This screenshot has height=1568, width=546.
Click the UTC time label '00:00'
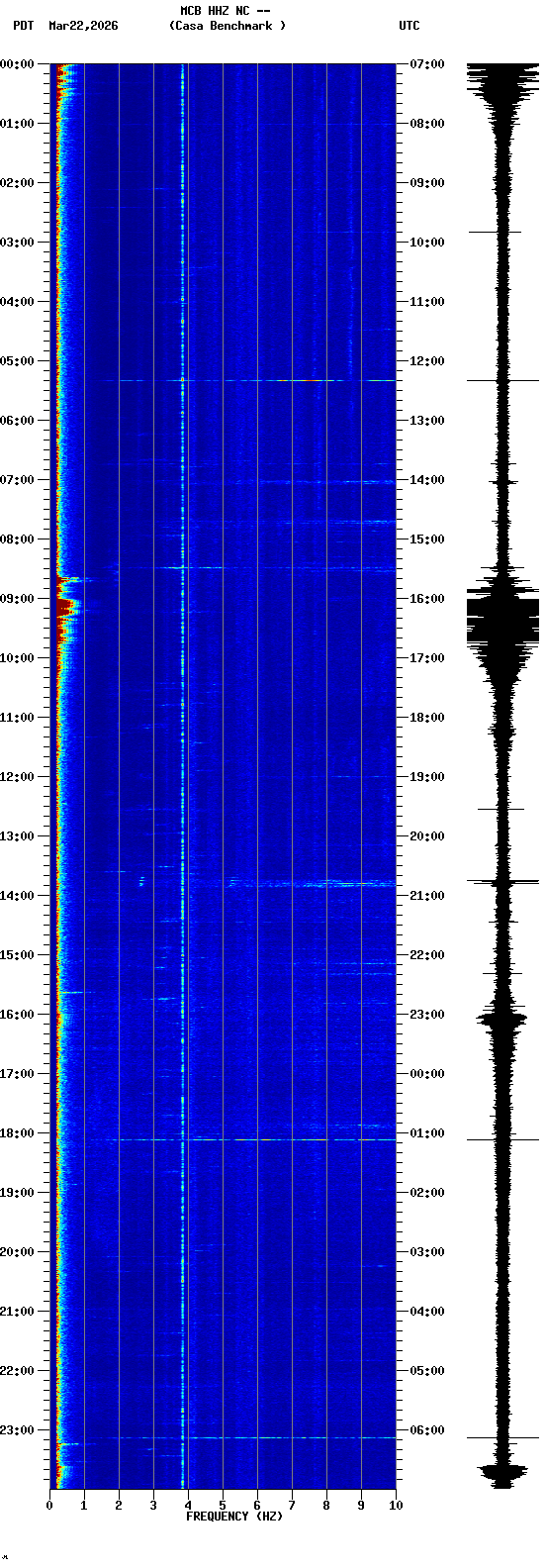pyautogui.click(x=427, y=1074)
